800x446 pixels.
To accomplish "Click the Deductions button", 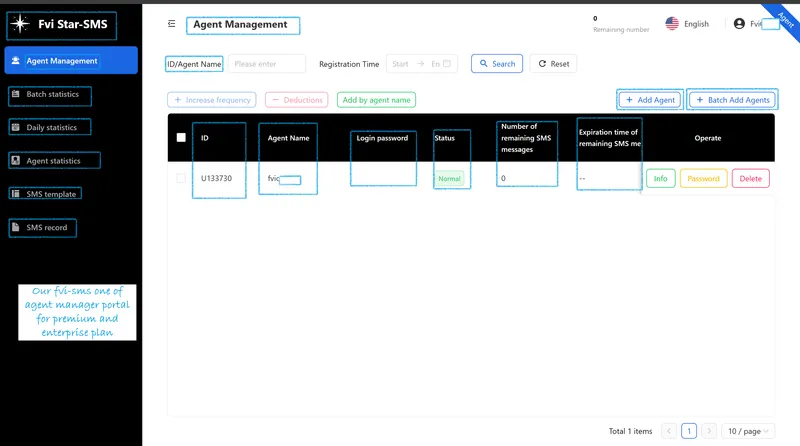I will (297, 100).
